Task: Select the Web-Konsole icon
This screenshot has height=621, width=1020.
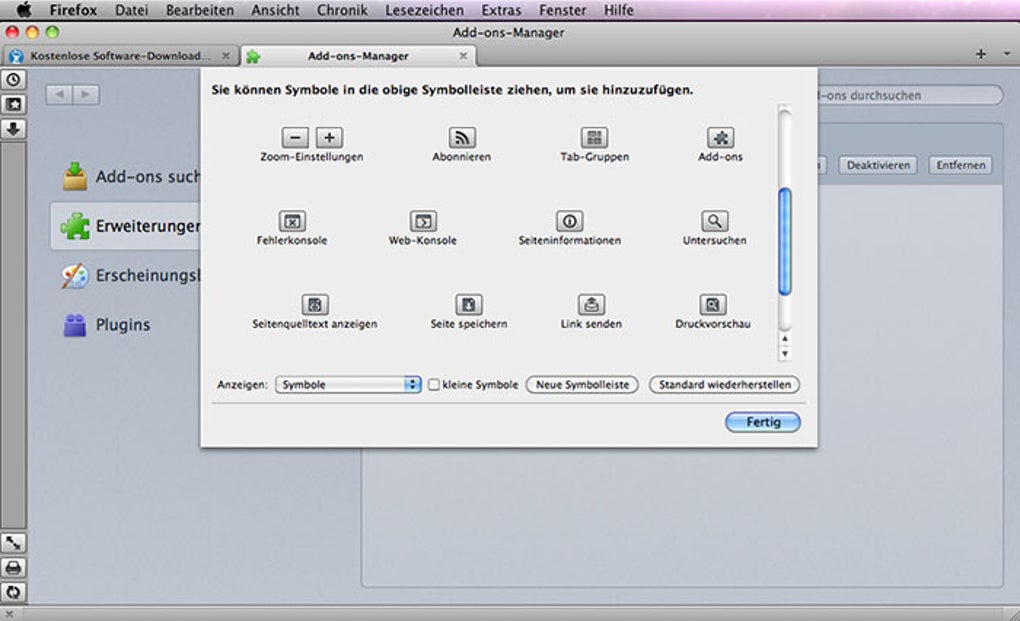Action: pyautogui.click(x=421, y=220)
